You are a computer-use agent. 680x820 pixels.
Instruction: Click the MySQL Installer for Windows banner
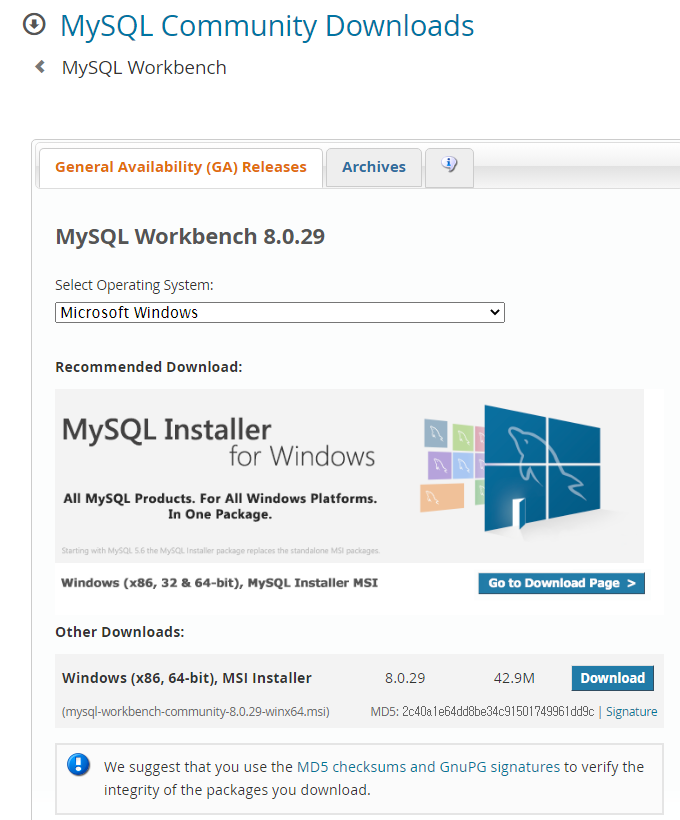coord(349,476)
